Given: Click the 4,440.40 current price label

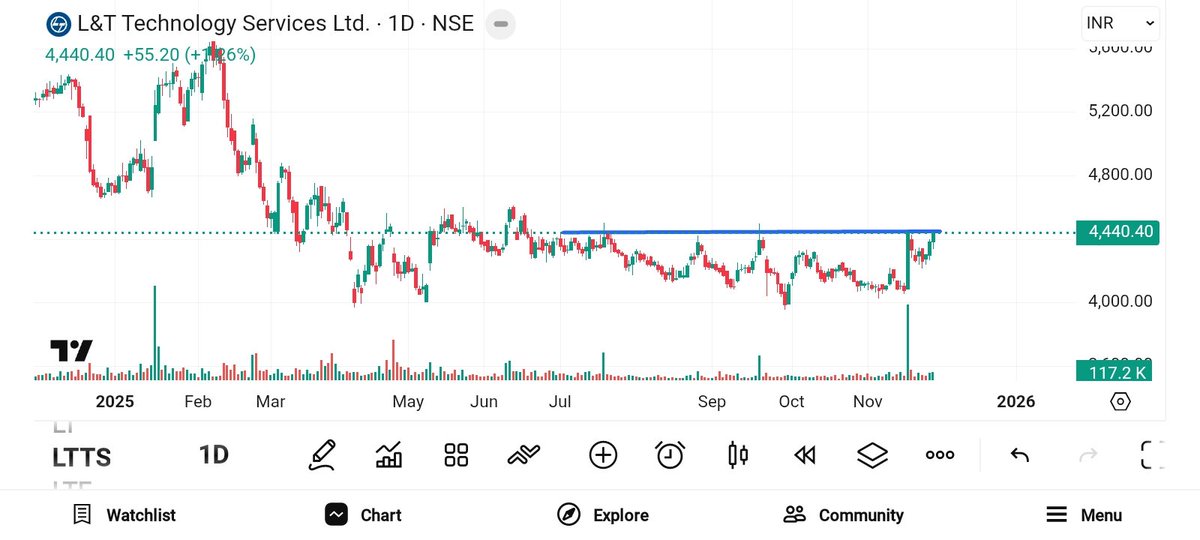Looking at the screenshot, I should 1116,232.
